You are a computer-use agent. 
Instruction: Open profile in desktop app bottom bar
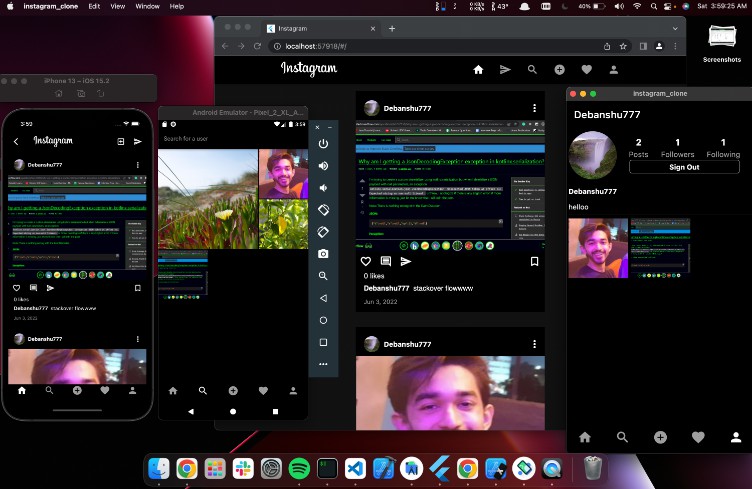pyautogui.click(x=736, y=437)
